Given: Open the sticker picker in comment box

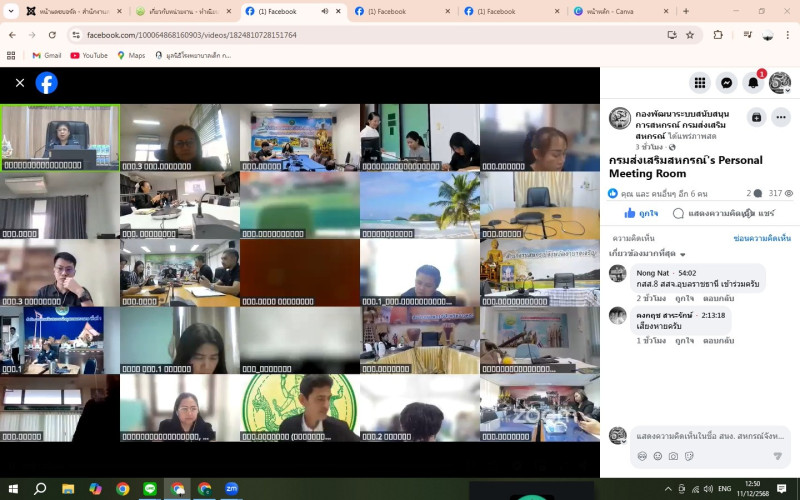Looking at the screenshot, I should pos(689,456).
